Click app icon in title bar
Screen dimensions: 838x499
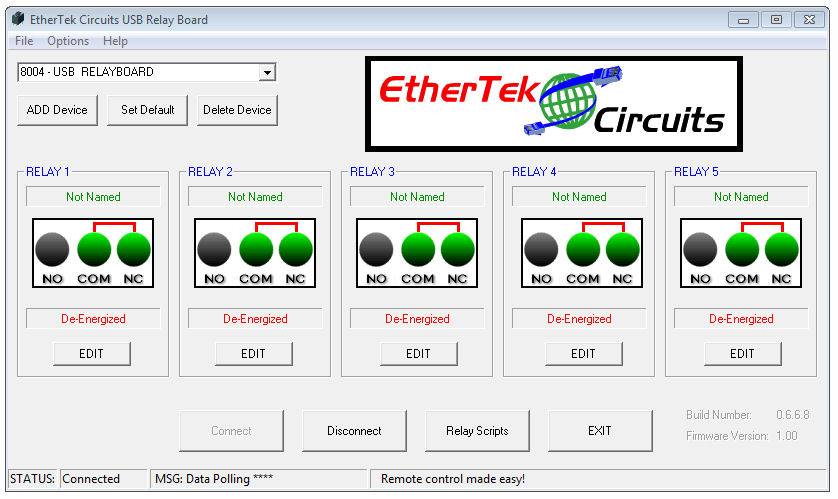coord(17,20)
